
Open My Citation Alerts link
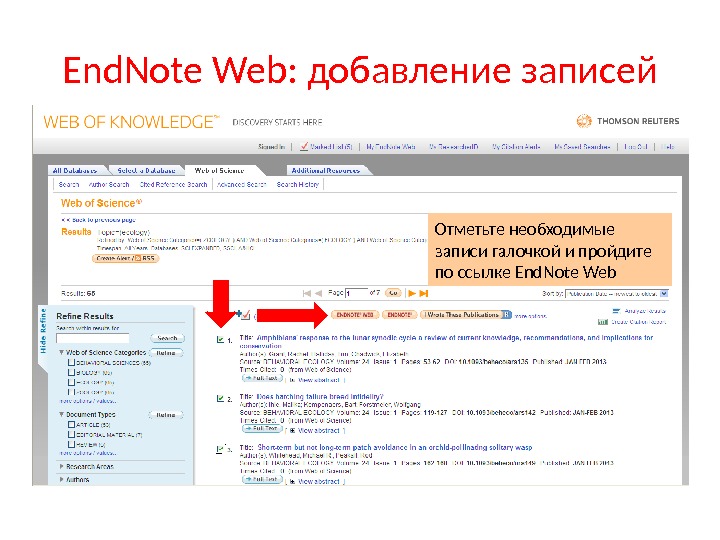[516, 147]
